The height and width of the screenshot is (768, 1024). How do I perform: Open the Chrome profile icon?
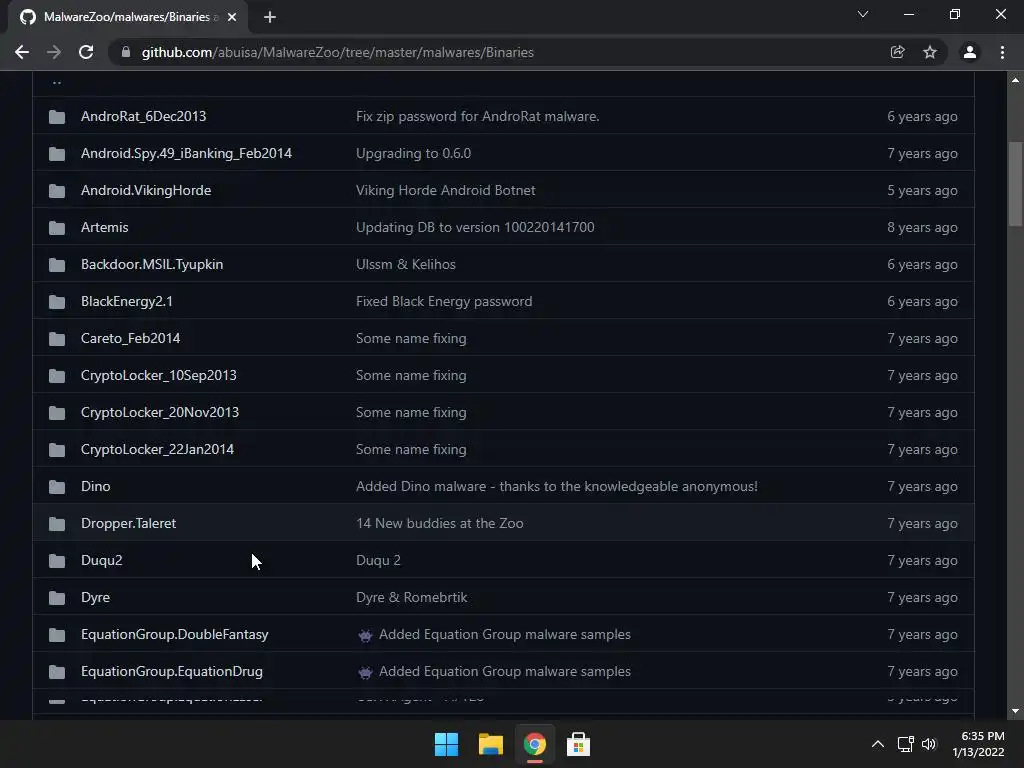click(970, 52)
